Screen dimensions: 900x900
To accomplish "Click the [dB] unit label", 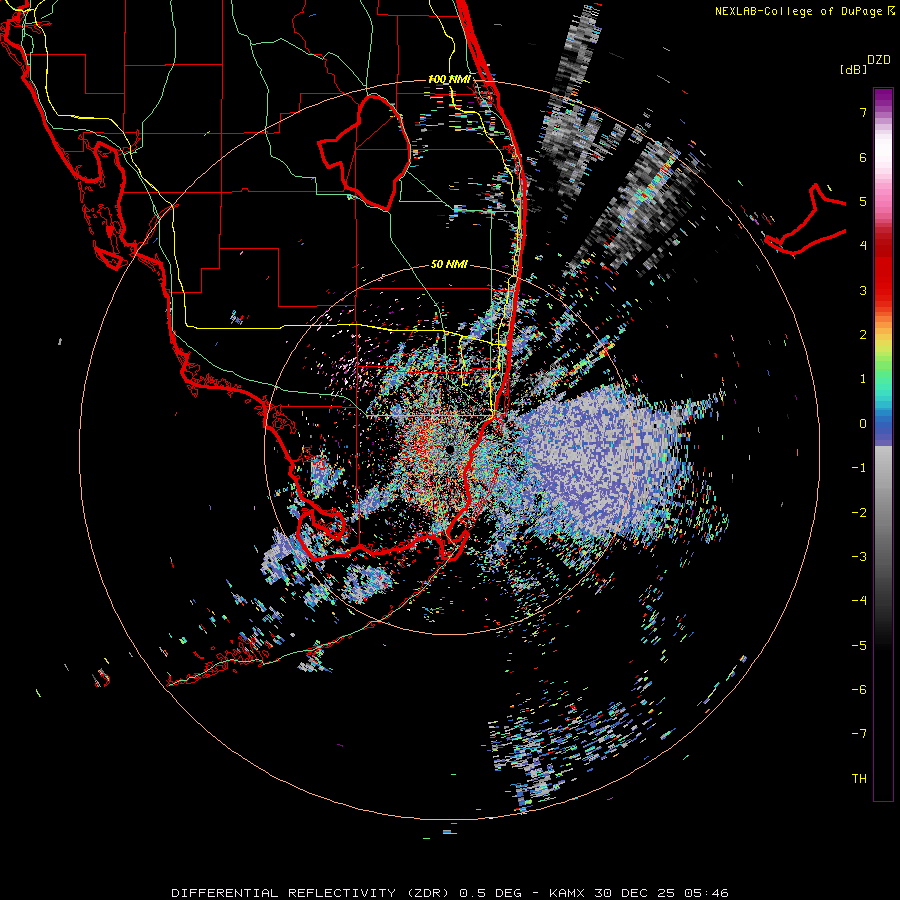I will point(854,69).
